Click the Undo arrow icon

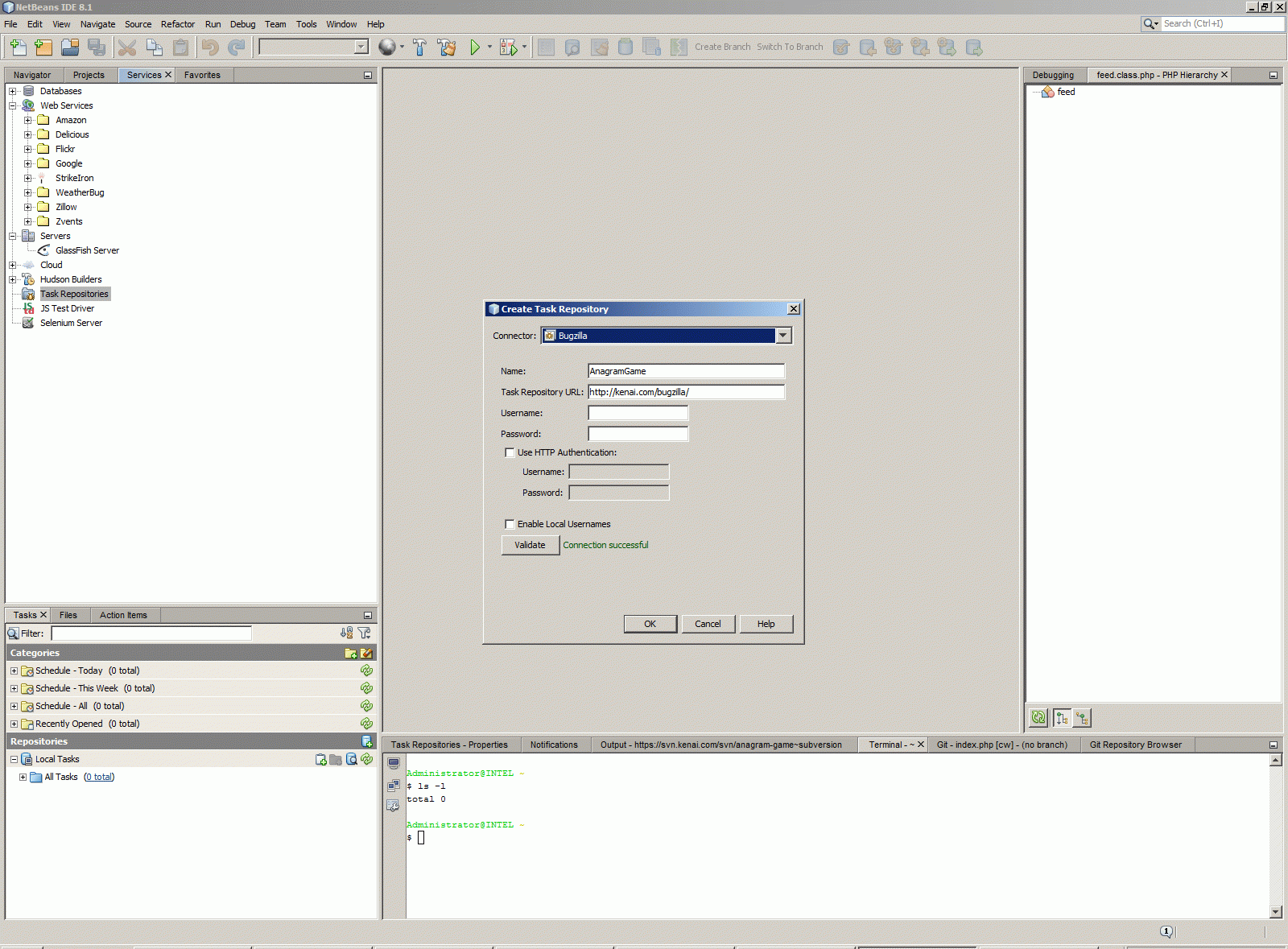(210, 47)
